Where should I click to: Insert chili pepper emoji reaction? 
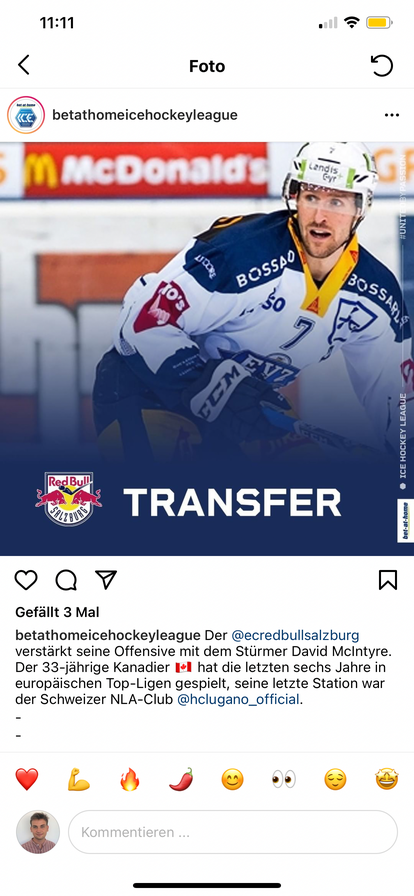[x=181, y=779]
